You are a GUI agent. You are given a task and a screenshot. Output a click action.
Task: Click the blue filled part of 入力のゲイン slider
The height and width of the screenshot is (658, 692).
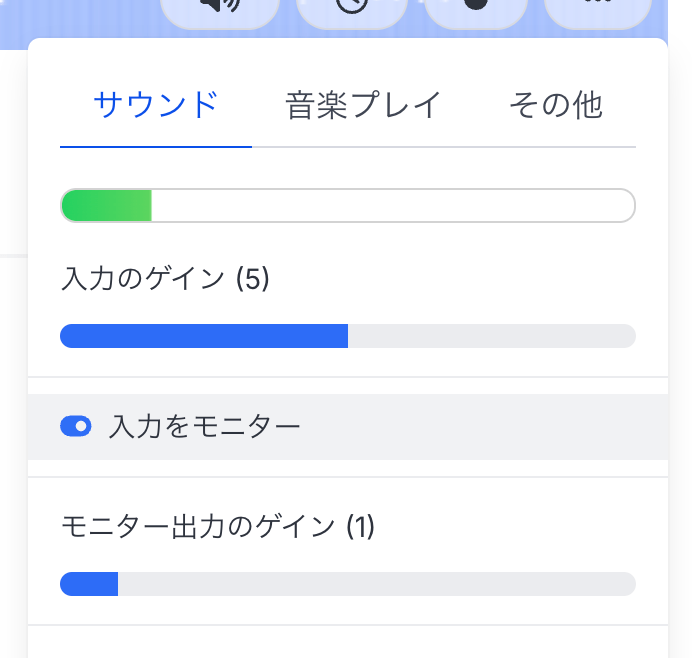pyautogui.click(x=204, y=336)
